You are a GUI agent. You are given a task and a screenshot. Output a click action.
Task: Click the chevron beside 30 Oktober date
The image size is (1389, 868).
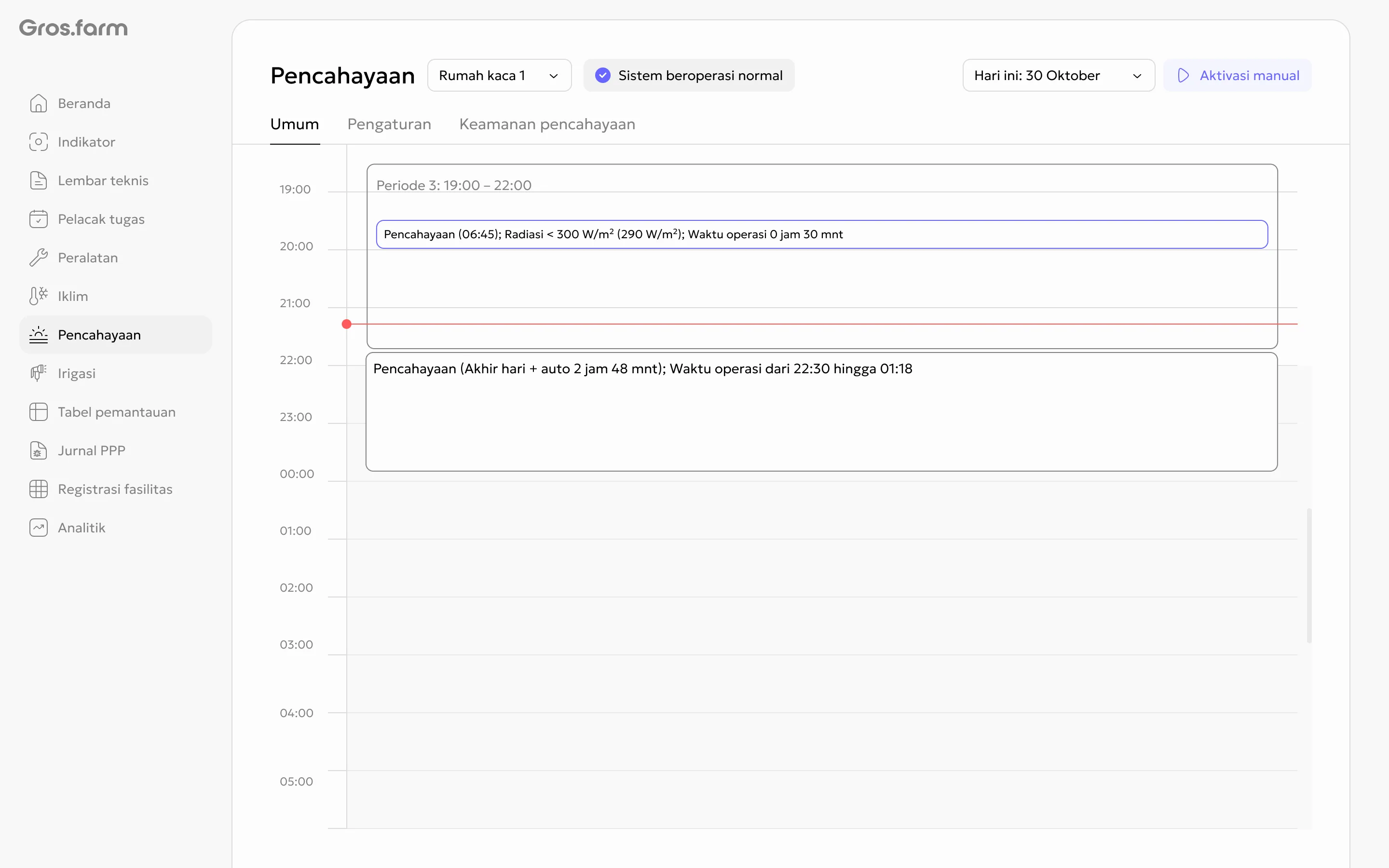1136,76
